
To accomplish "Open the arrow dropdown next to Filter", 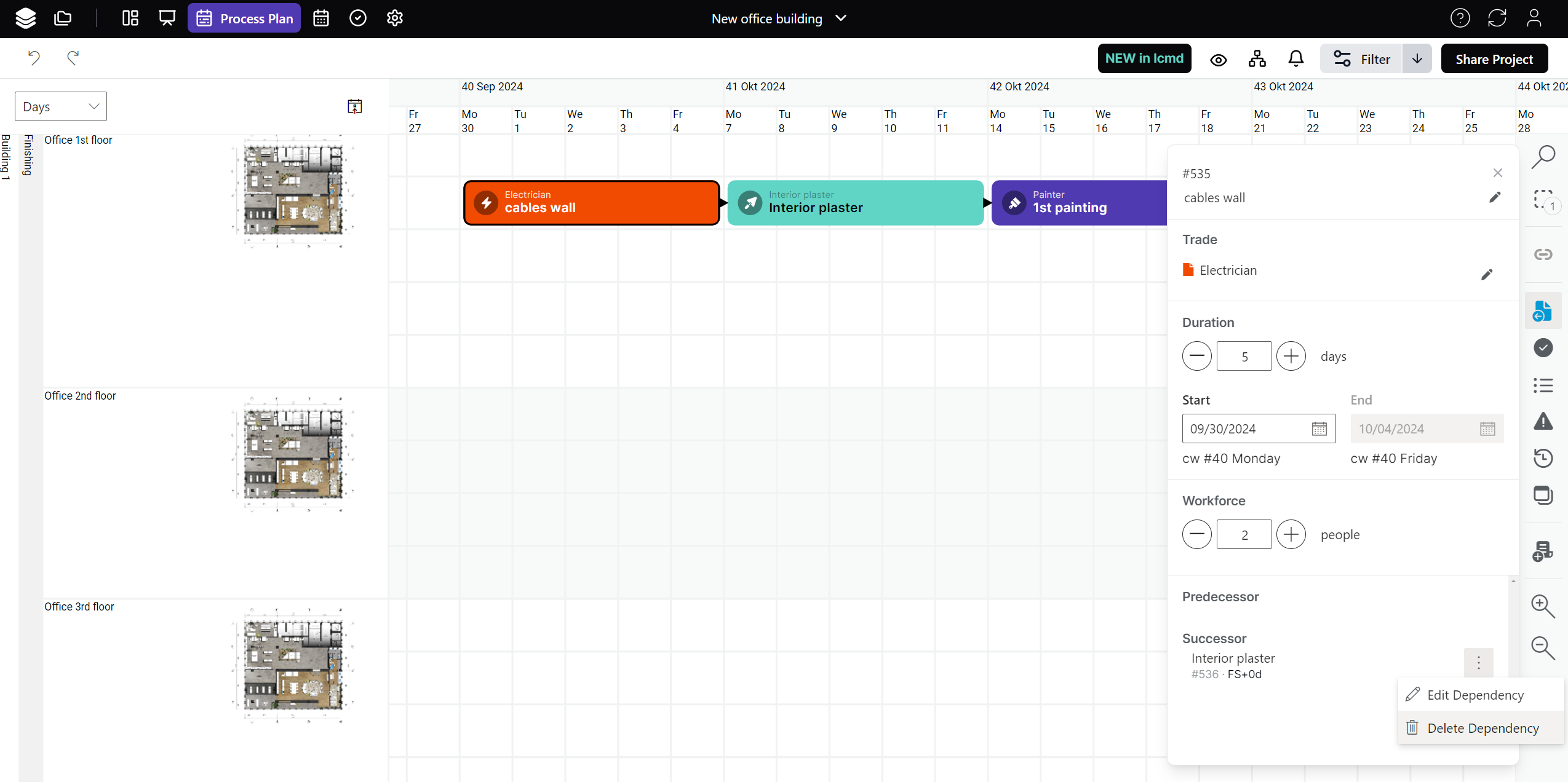I will tap(1417, 59).
